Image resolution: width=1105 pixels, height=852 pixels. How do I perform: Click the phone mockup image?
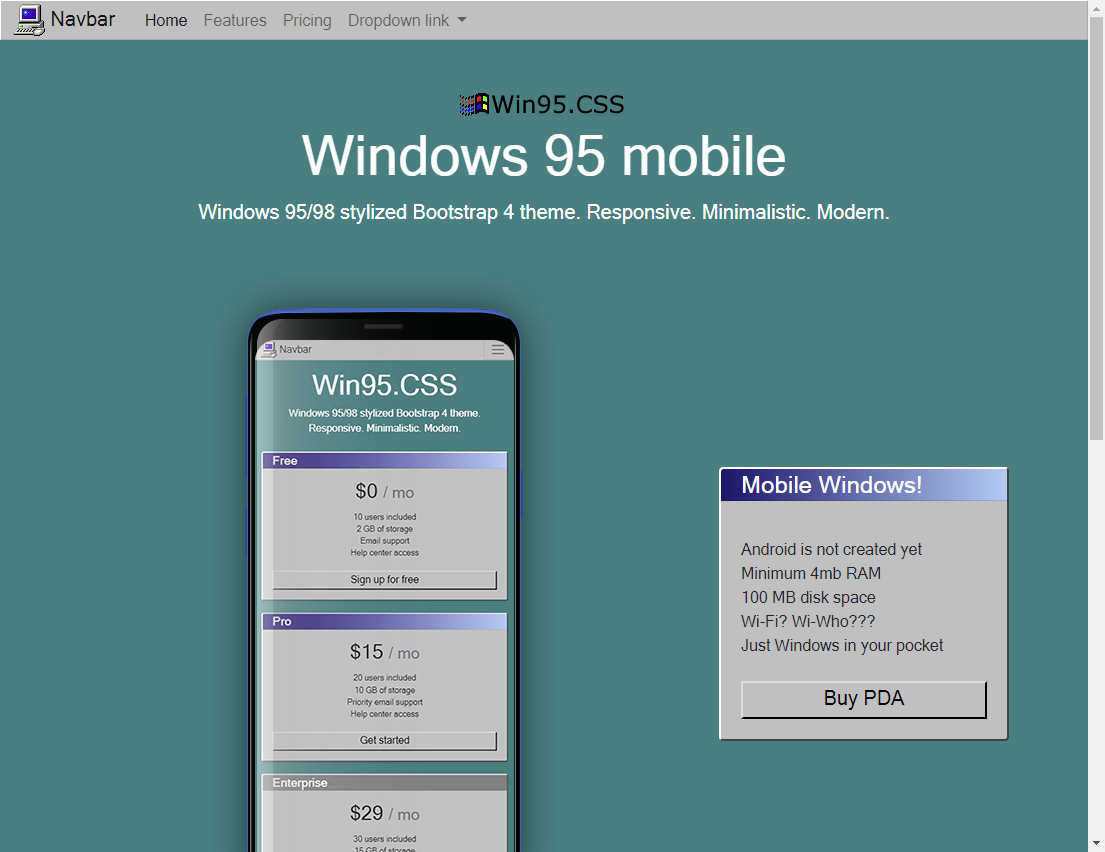384,581
